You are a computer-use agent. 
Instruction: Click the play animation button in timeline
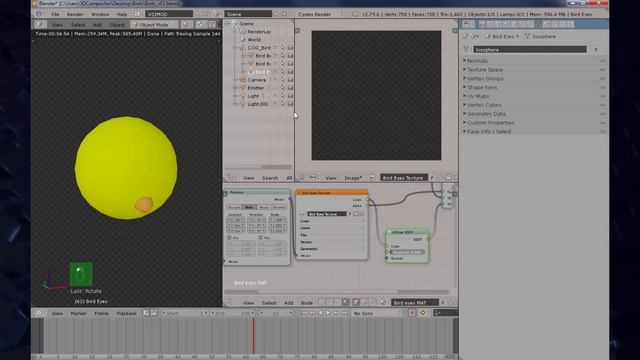tap(328, 313)
